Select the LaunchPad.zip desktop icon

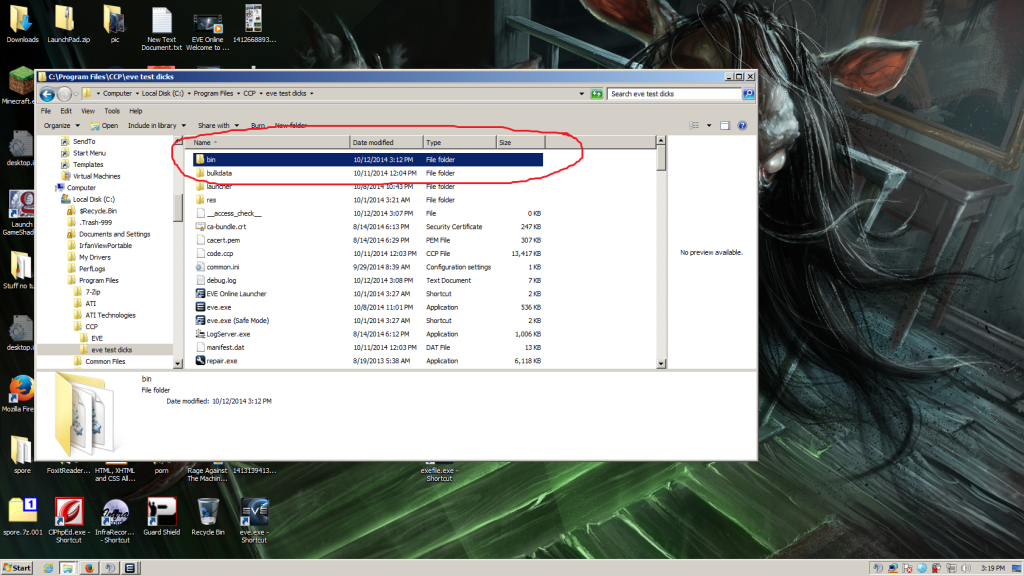click(x=68, y=24)
